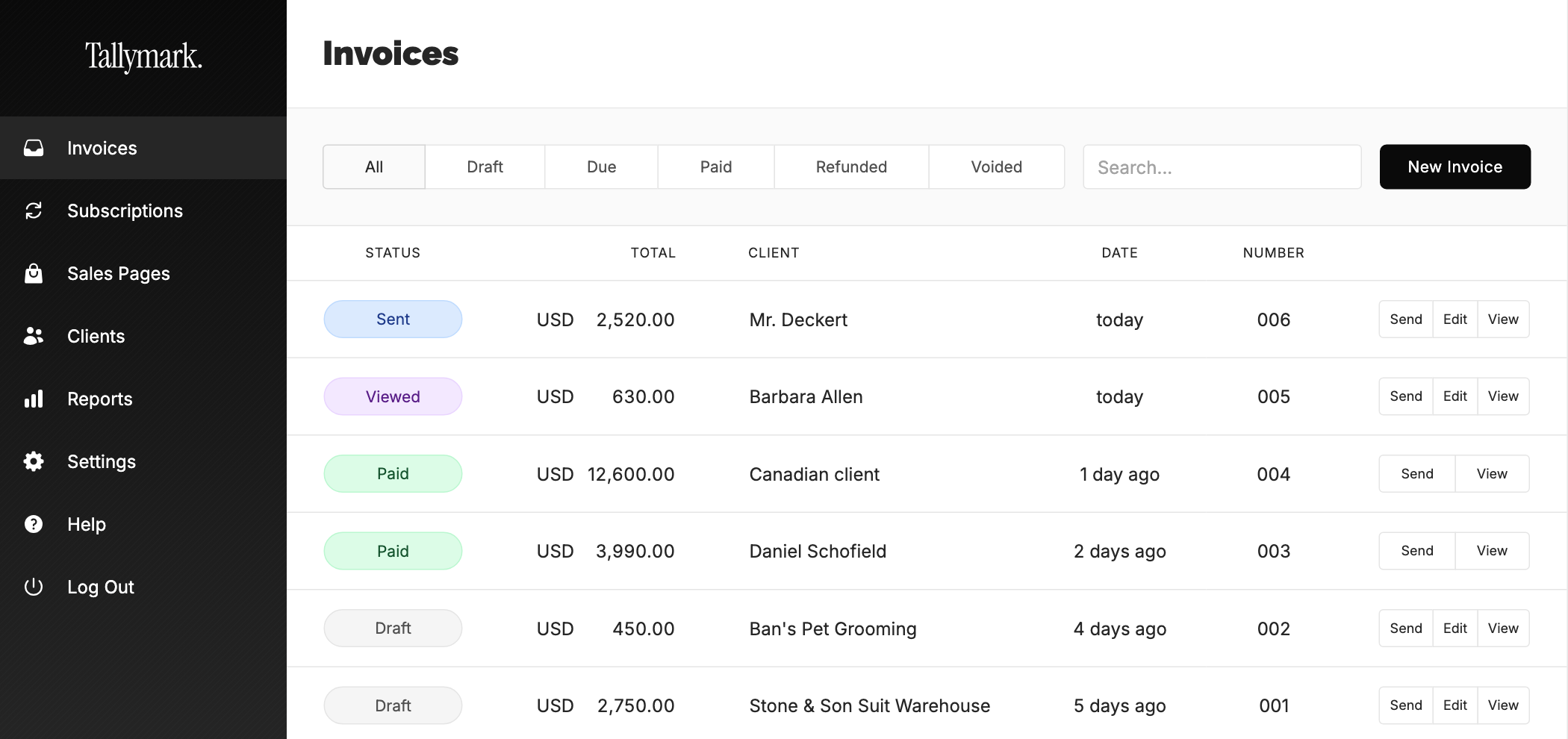
Task: Edit Stone & Son Suit Warehouse invoice
Action: tap(1455, 705)
